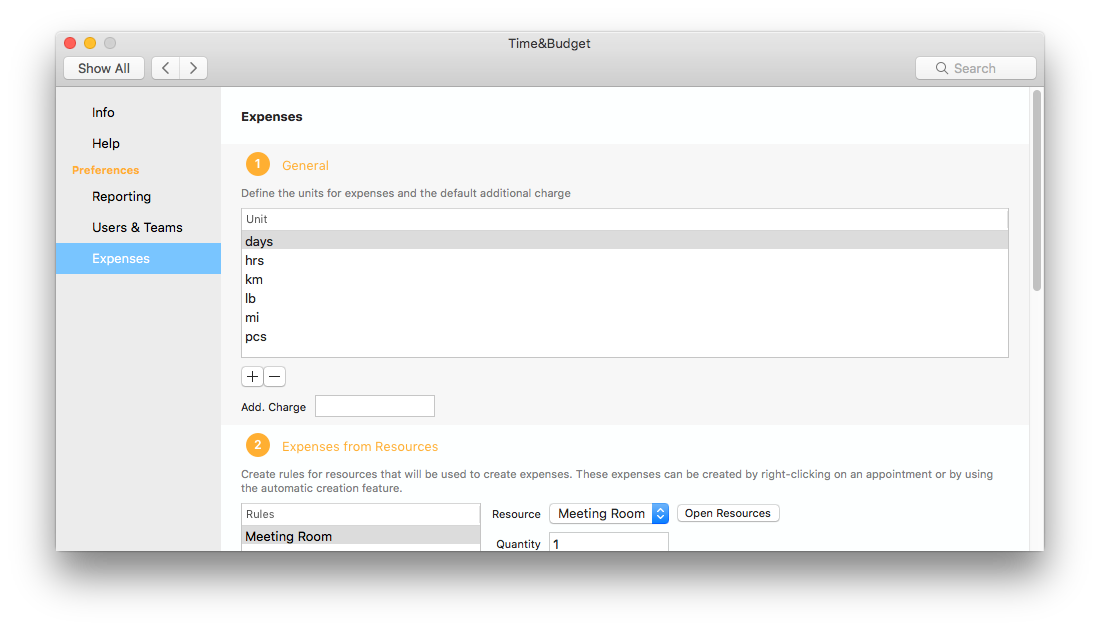Select the hrs unit row
Screen dimensions: 1100x631
tap(624, 260)
